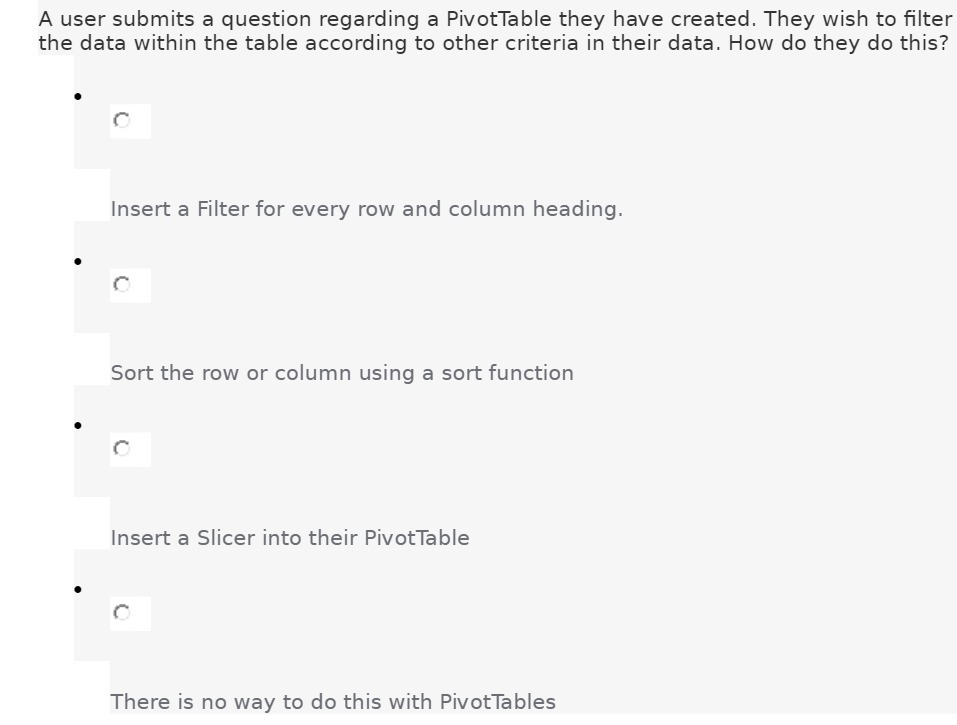Click the bullet next to the sort function option
Screen dimensions: 957x725
click(x=78, y=262)
